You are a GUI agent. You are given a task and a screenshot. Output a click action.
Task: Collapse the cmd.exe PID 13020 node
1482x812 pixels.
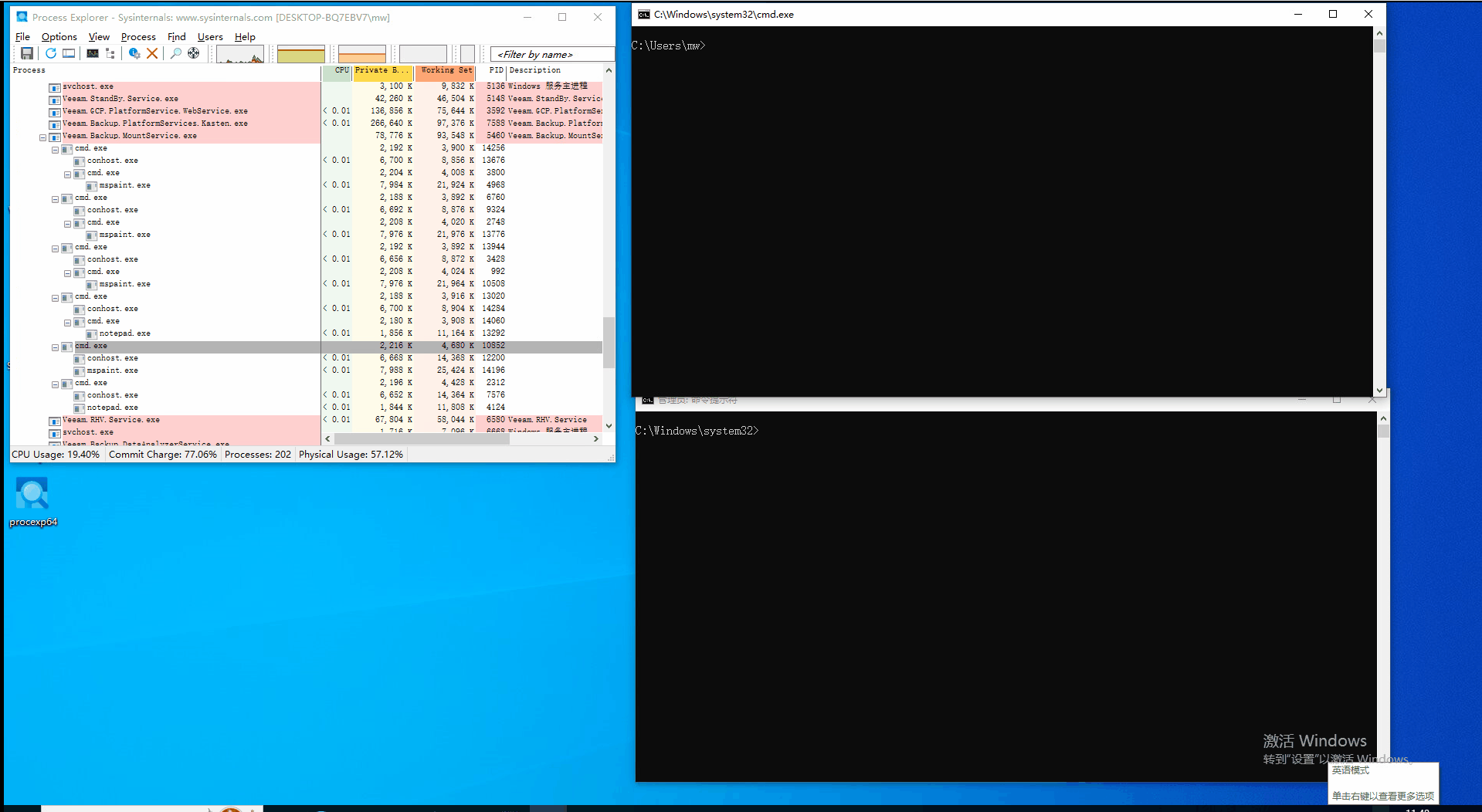click(55, 298)
